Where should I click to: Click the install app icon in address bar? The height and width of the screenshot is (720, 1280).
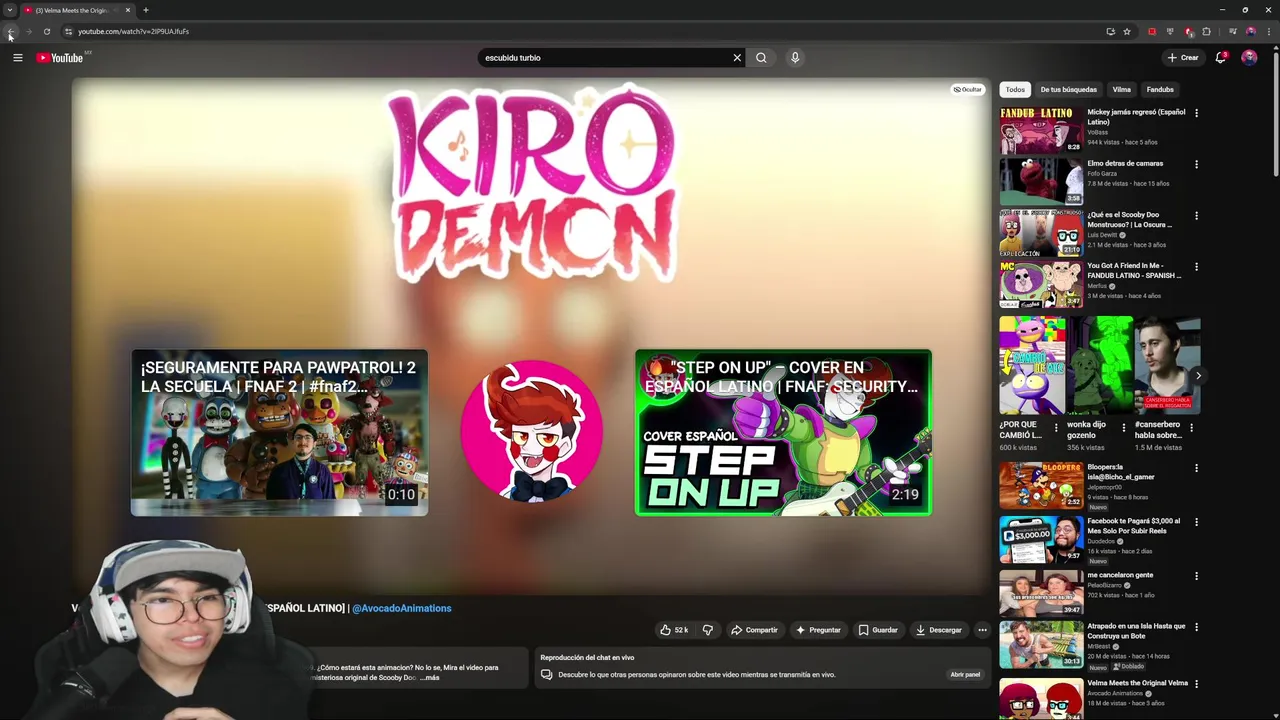click(x=1110, y=31)
